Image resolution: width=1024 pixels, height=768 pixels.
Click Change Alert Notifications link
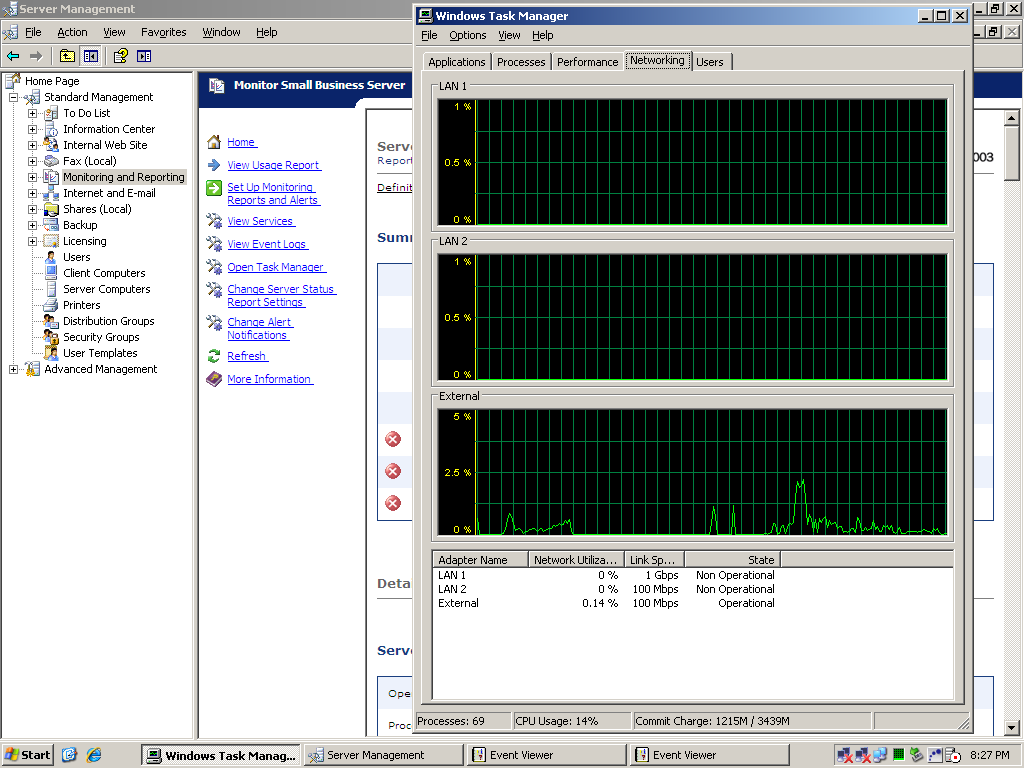tap(260, 328)
